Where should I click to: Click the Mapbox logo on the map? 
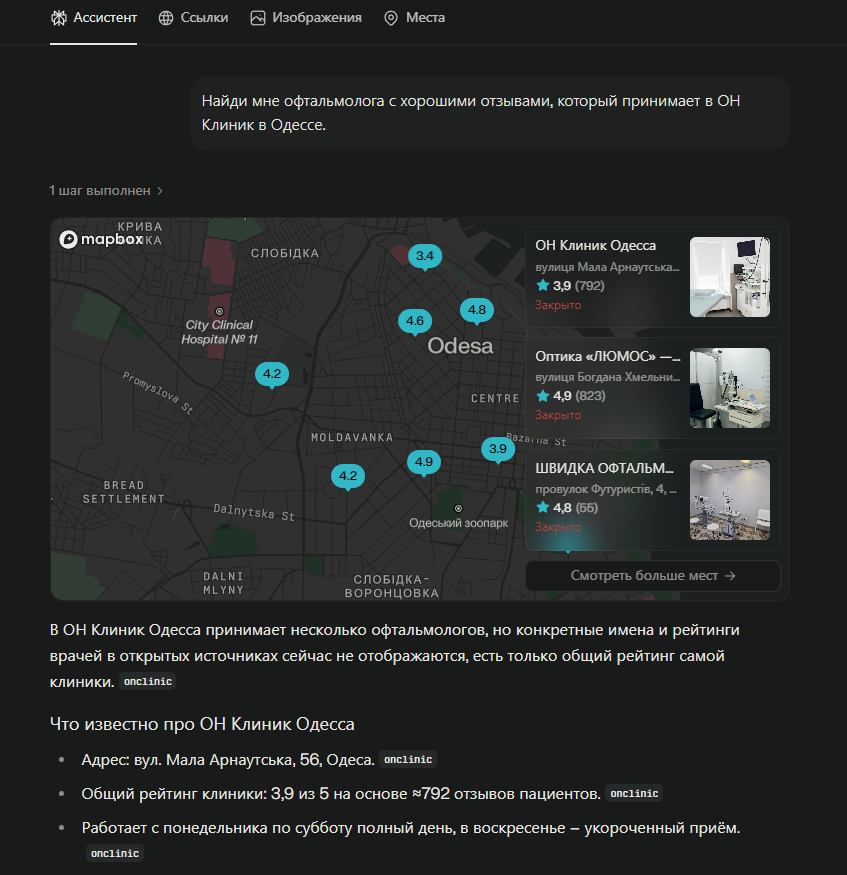coord(101,240)
